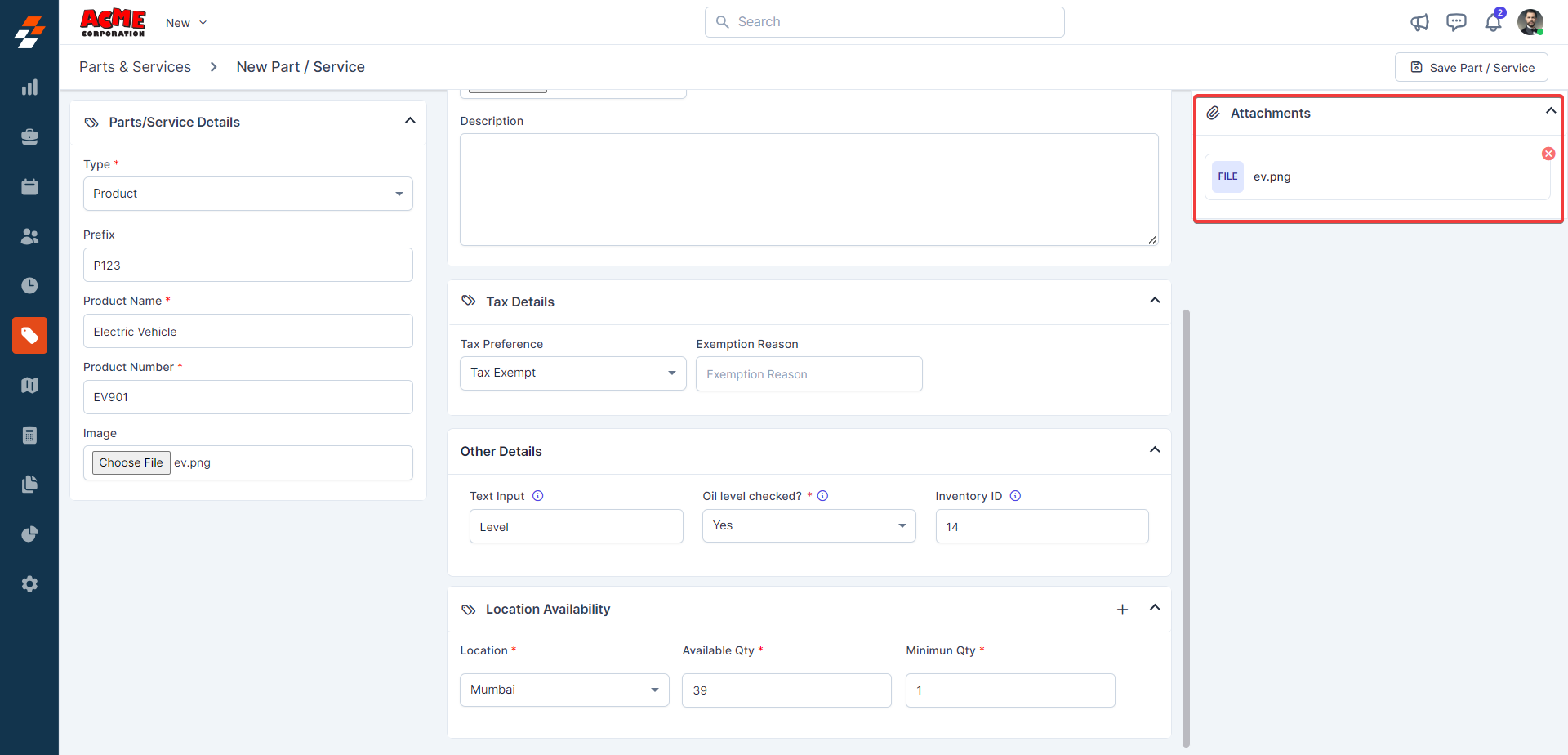Open the chat messages icon
1568x755 pixels.
(x=1456, y=22)
